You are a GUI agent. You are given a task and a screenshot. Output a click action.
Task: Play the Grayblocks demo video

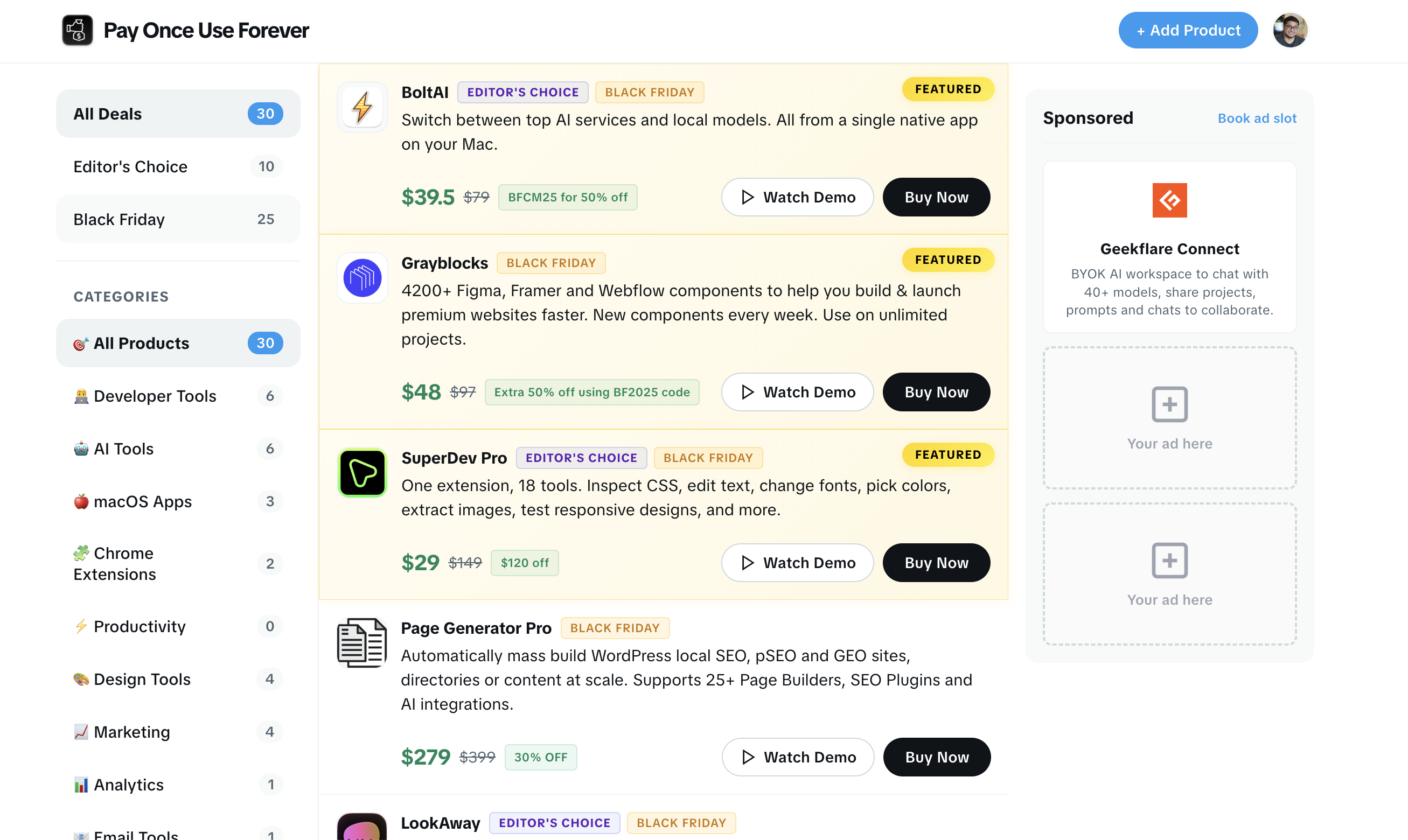(797, 391)
